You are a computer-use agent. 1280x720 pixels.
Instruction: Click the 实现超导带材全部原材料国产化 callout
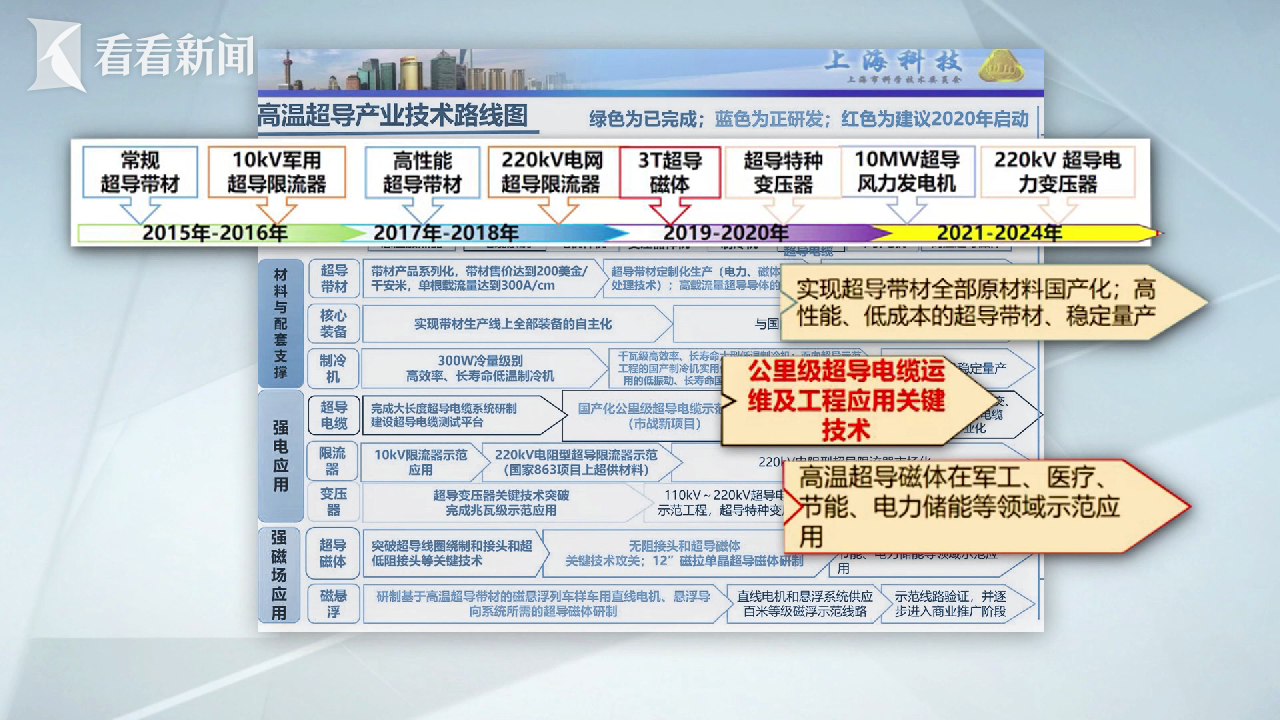coord(975,305)
